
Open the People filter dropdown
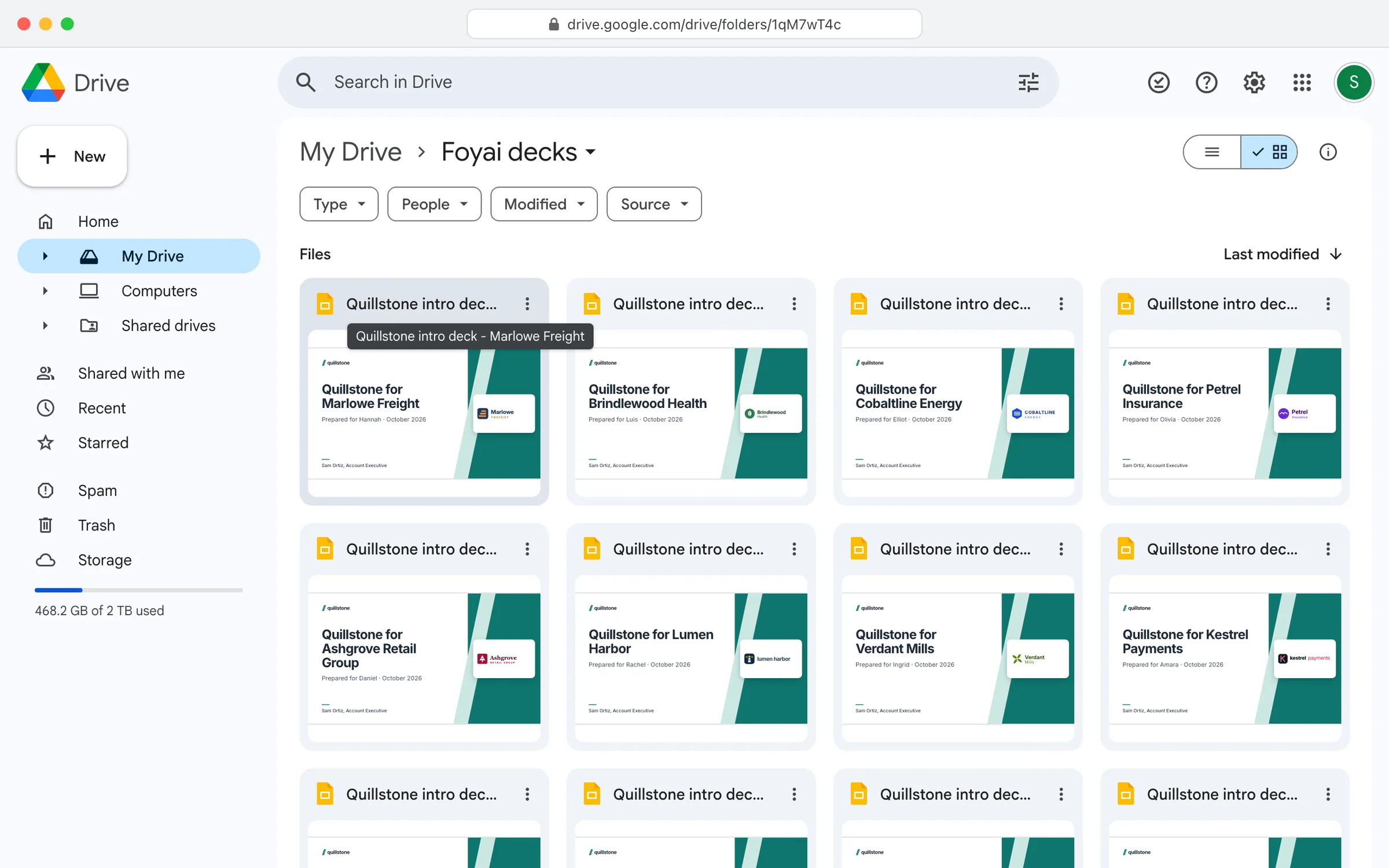pyautogui.click(x=434, y=204)
